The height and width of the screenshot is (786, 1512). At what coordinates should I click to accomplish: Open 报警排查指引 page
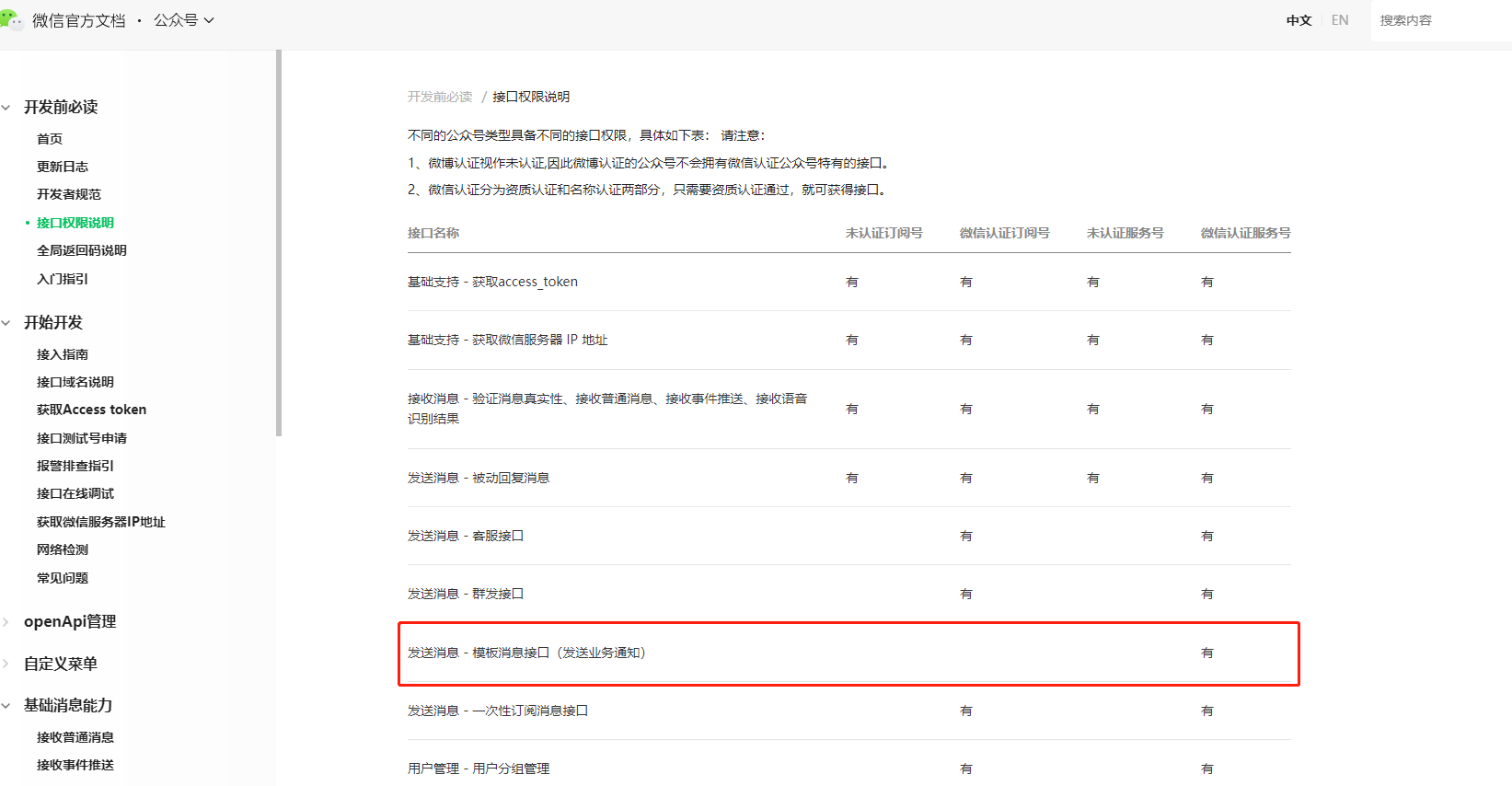tap(75, 466)
